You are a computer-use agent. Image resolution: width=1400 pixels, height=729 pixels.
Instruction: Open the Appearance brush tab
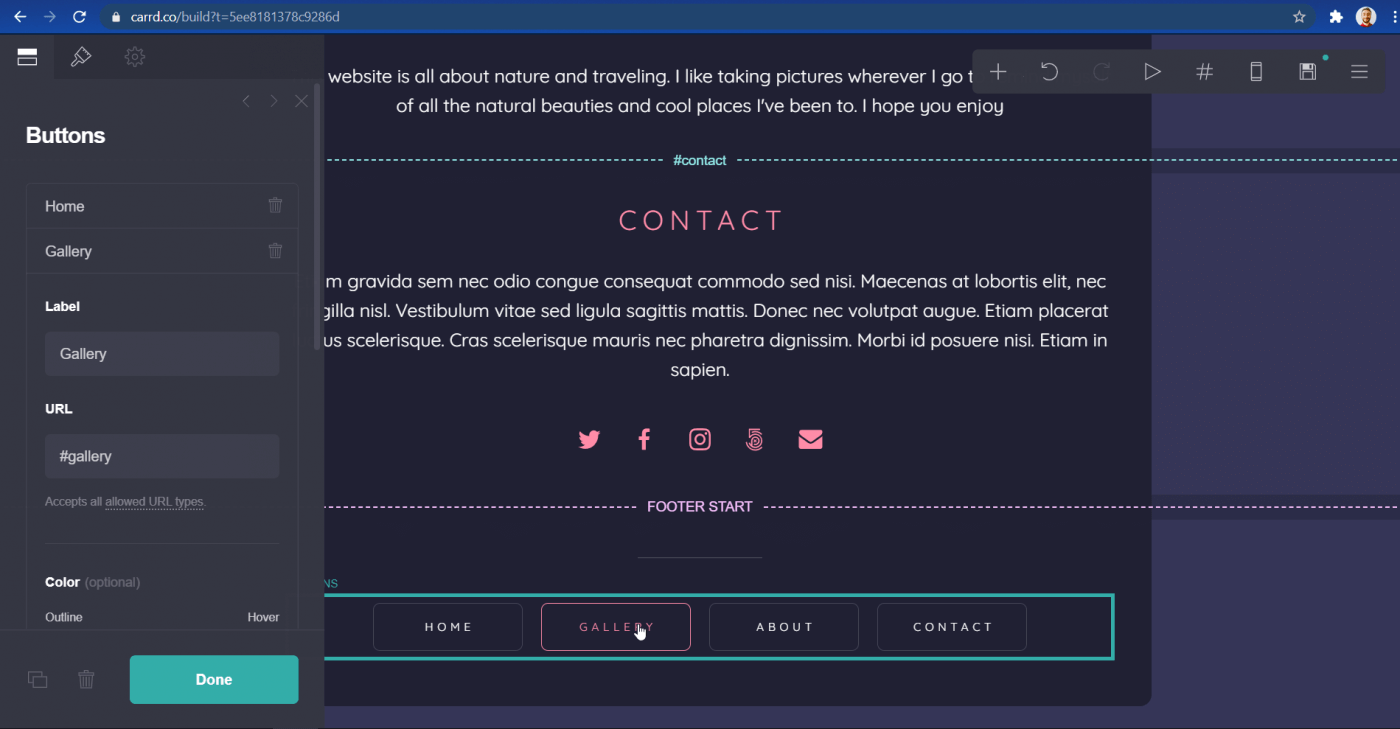81,57
